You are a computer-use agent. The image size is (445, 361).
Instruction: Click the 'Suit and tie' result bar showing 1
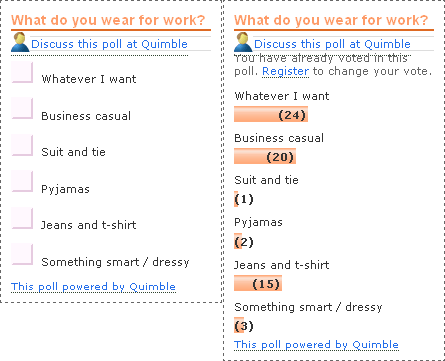click(236, 199)
